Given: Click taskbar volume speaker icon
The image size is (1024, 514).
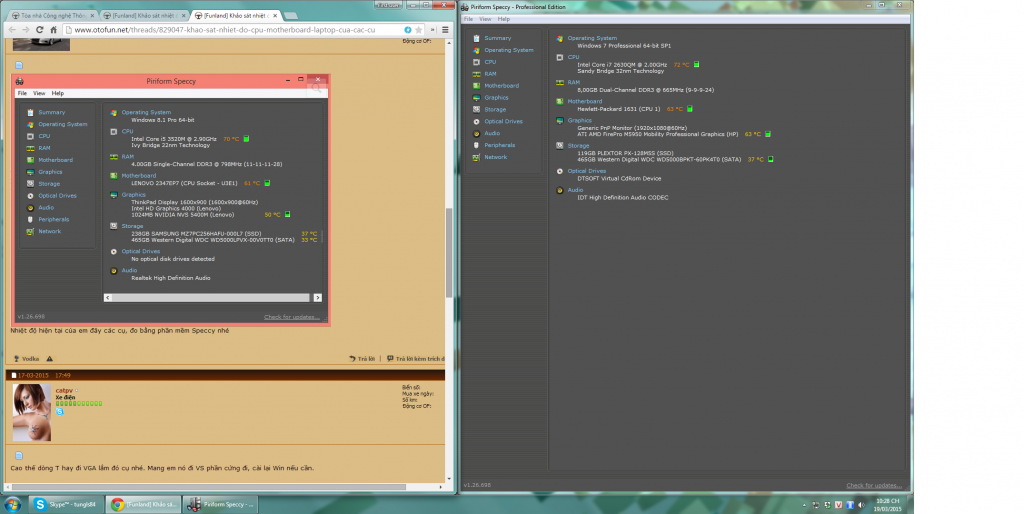Looking at the screenshot, I should (861, 505).
